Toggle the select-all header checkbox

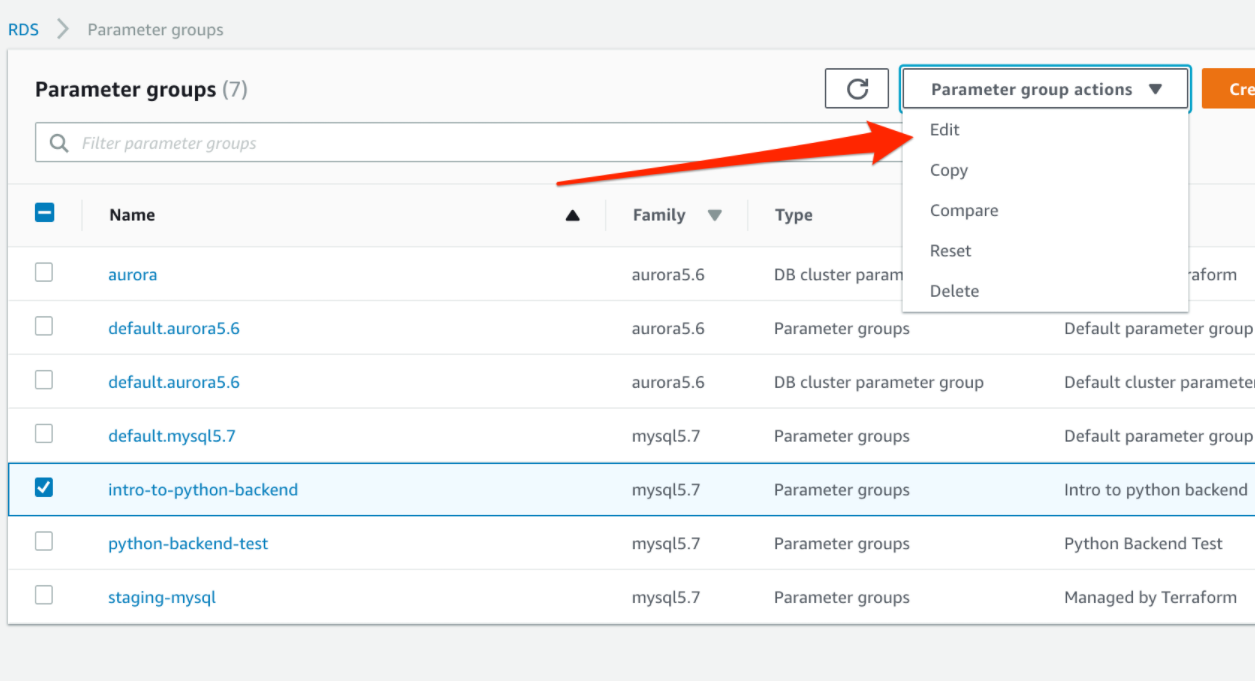[x=44, y=212]
